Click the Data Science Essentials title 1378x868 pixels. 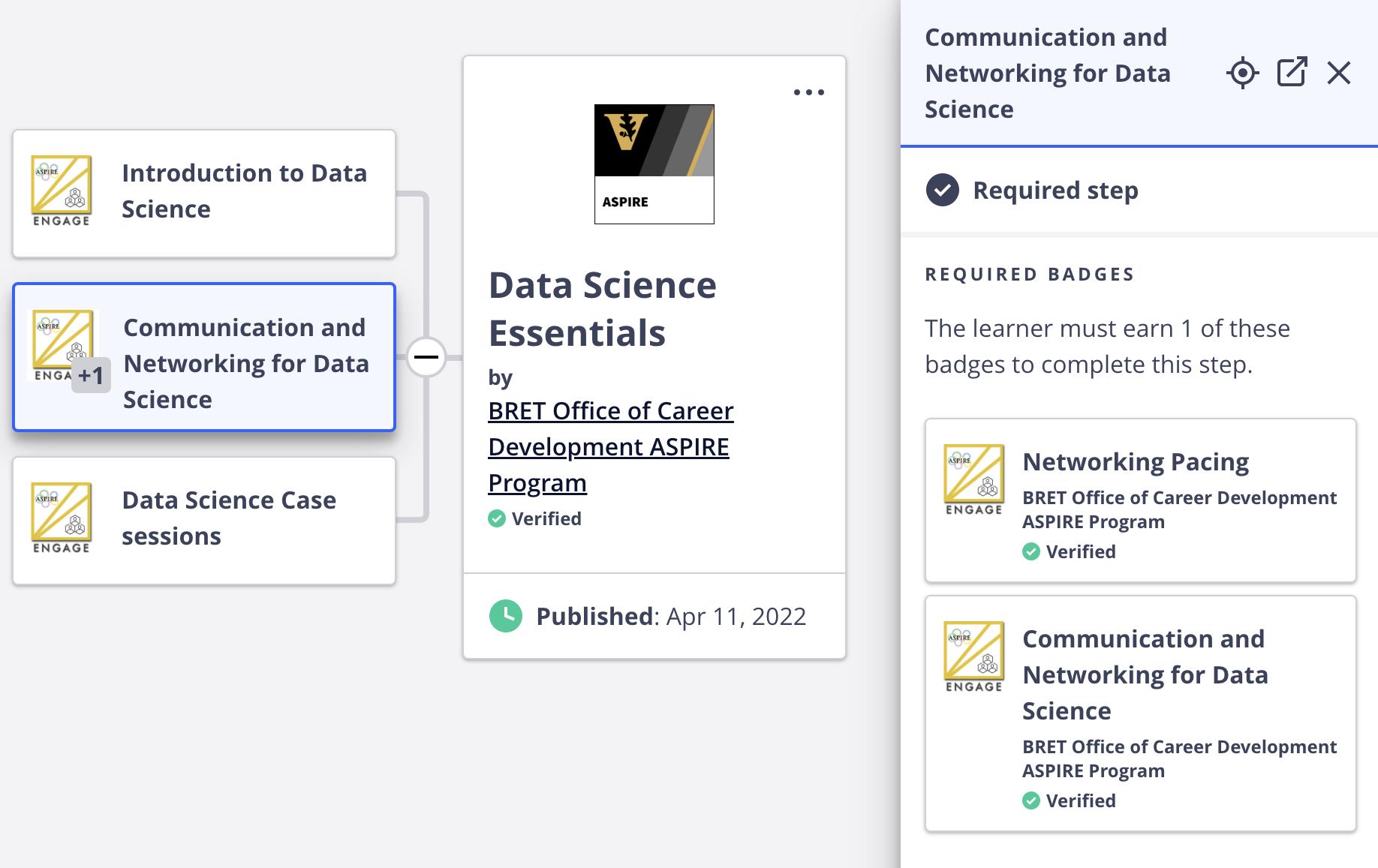602,308
